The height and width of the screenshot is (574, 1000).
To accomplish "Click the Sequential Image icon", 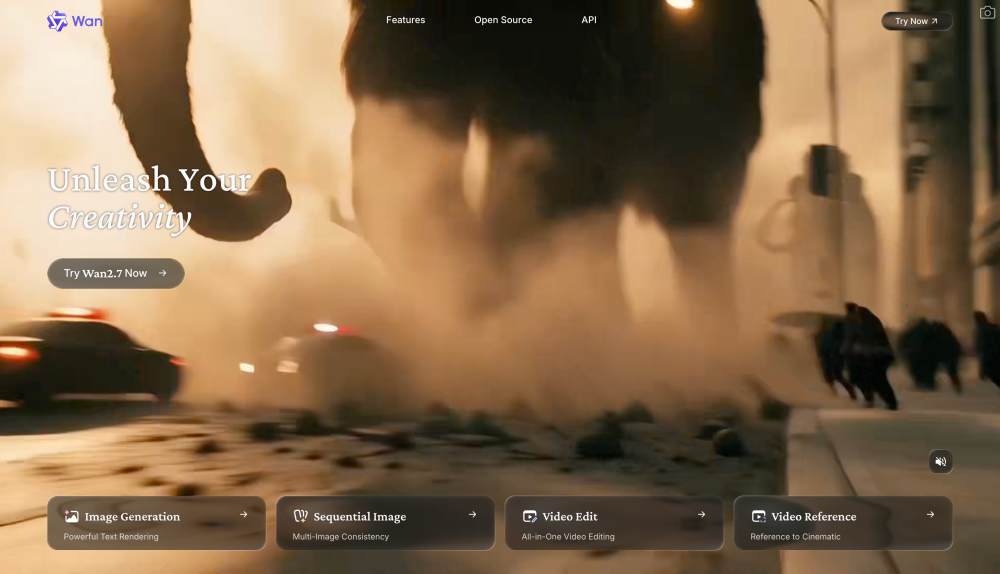I will pos(300,516).
